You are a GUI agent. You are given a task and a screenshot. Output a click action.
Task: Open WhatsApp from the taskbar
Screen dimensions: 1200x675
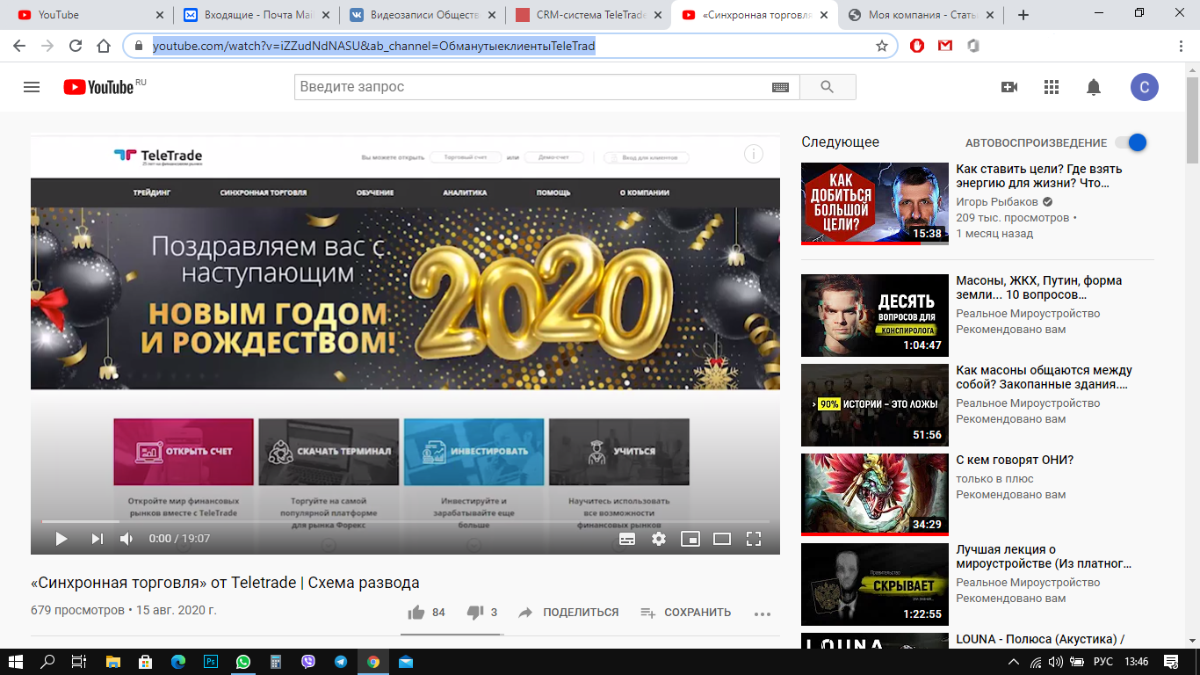point(243,661)
